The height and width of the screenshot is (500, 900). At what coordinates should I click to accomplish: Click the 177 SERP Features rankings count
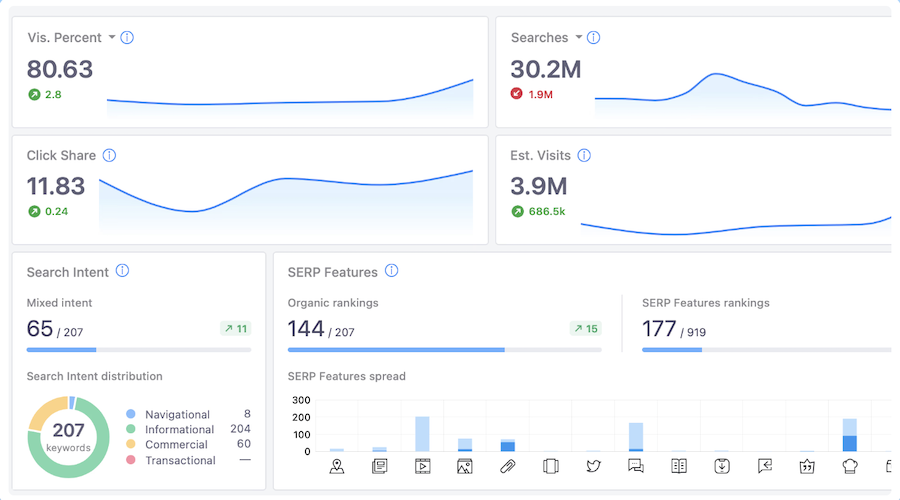pos(659,329)
